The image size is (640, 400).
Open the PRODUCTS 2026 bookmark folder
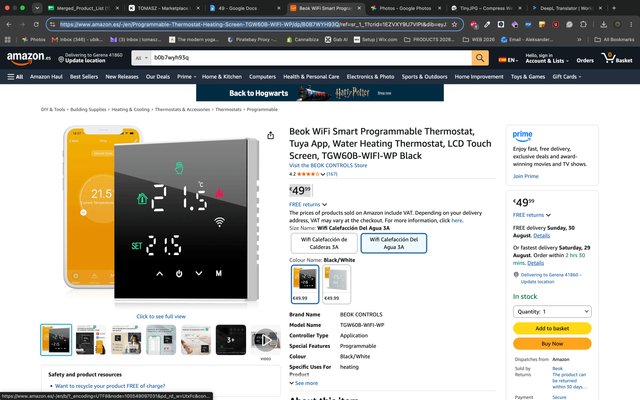[429, 40]
